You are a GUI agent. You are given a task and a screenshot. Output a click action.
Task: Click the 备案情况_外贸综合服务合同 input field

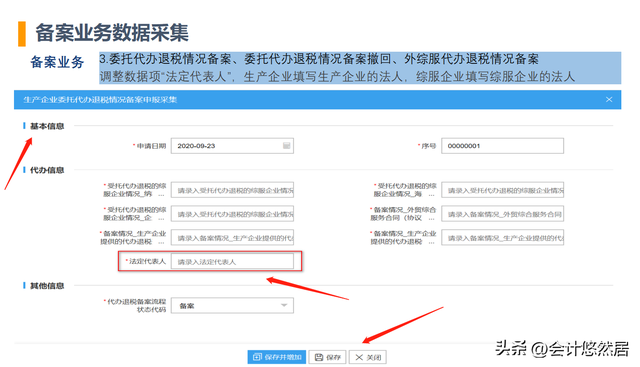(502, 214)
